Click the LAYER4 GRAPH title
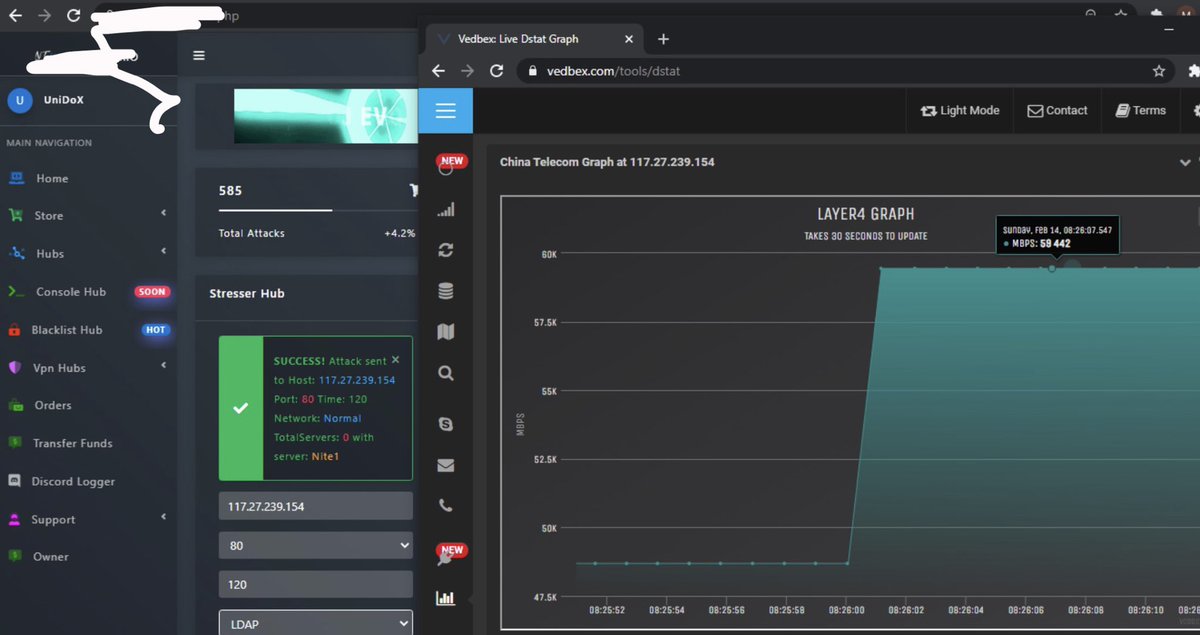 point(866,214)
